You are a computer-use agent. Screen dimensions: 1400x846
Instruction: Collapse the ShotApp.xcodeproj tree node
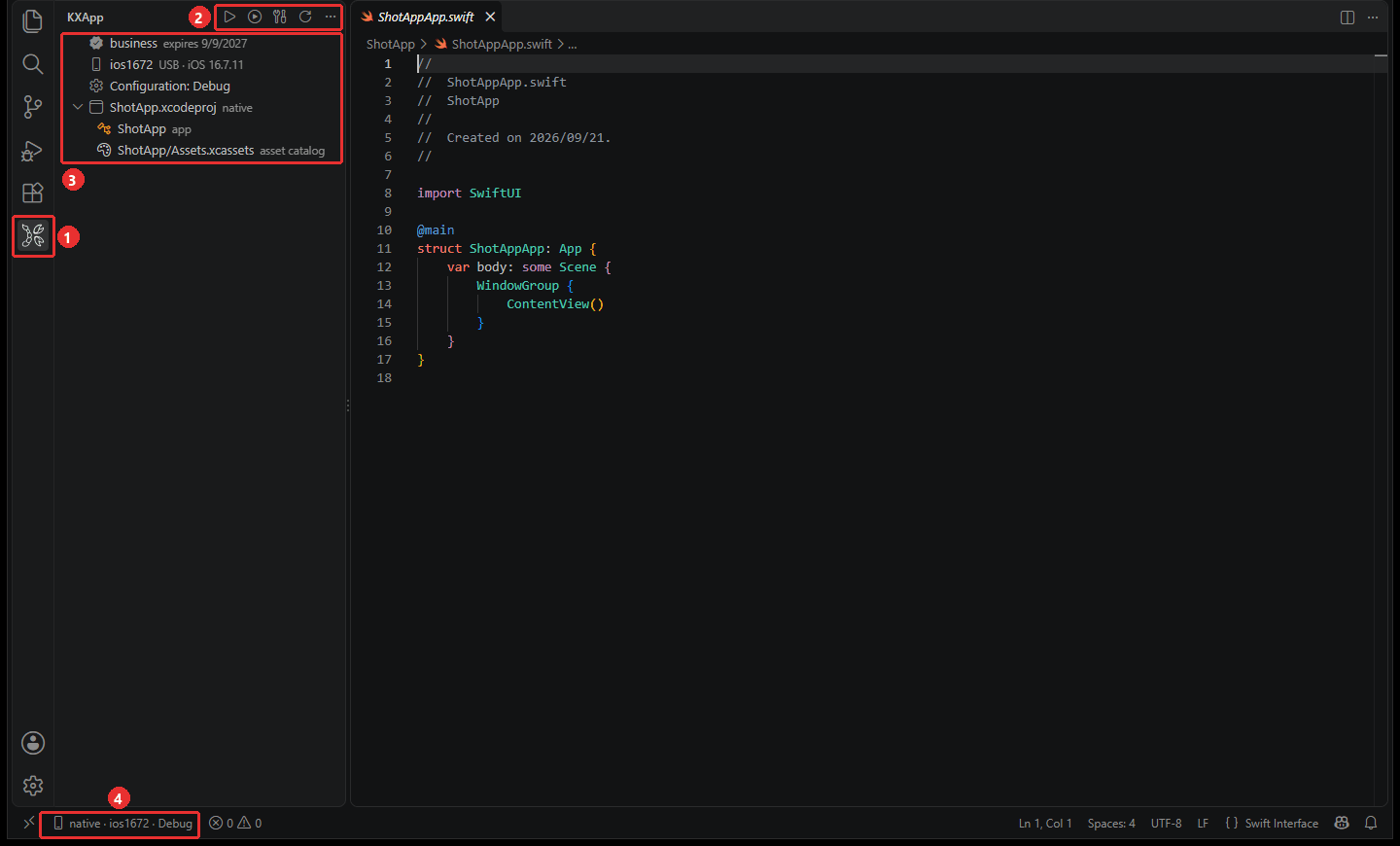(x=78, y=107)
